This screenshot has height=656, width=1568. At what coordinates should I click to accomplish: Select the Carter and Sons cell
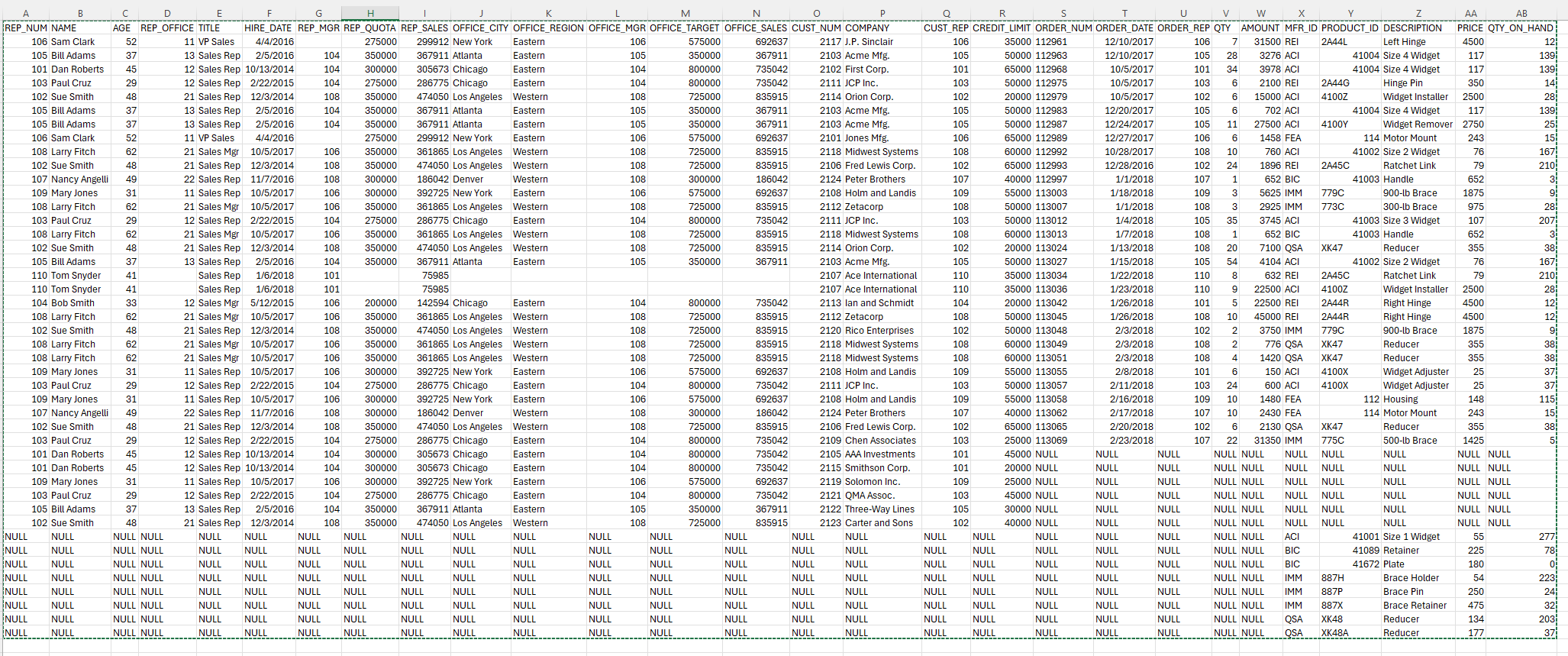882,522
